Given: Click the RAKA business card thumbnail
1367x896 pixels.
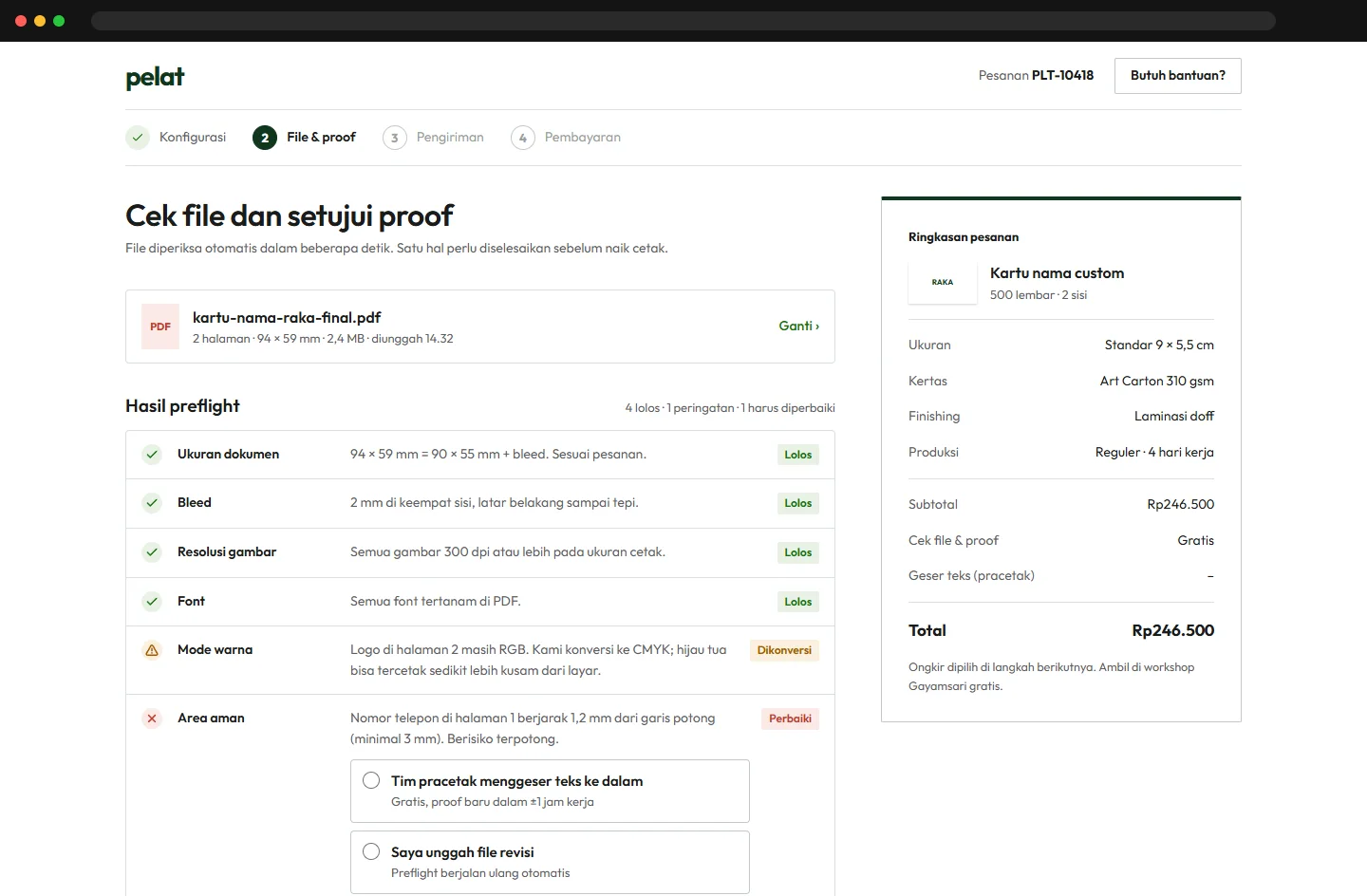Looking at the screenshot, I should coord(943,282).
